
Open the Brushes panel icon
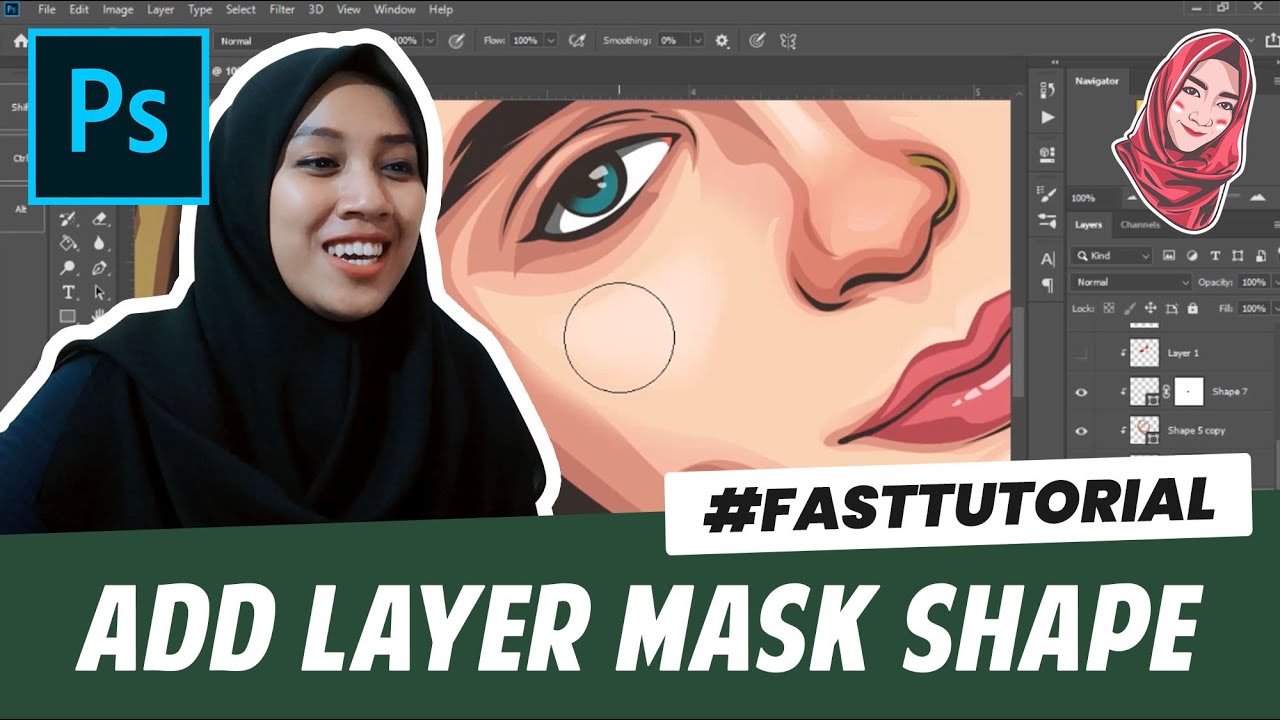(1047, 220)
